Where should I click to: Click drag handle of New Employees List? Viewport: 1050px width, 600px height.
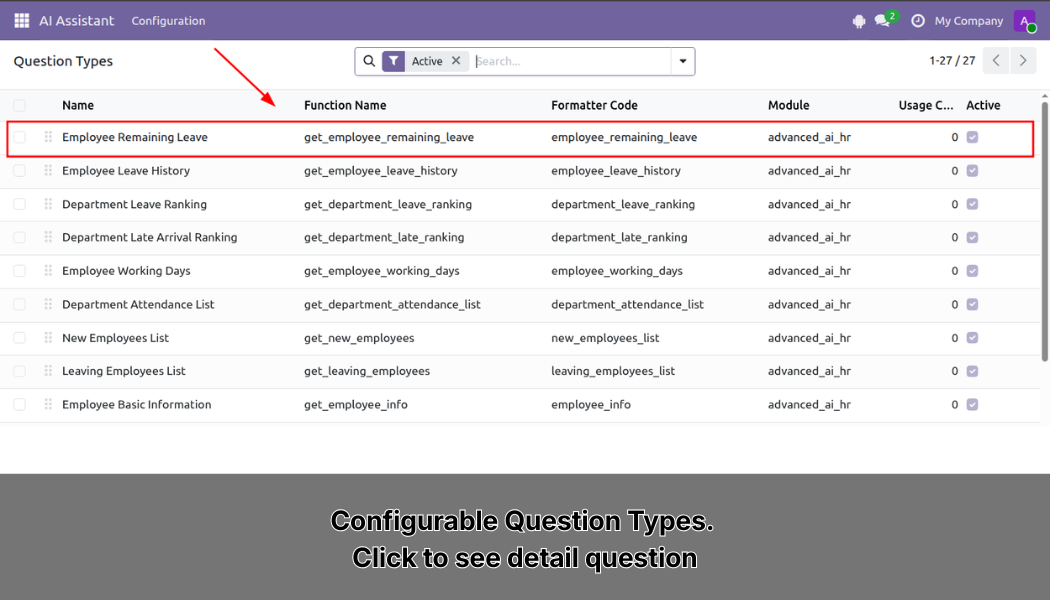coord(48,338)
